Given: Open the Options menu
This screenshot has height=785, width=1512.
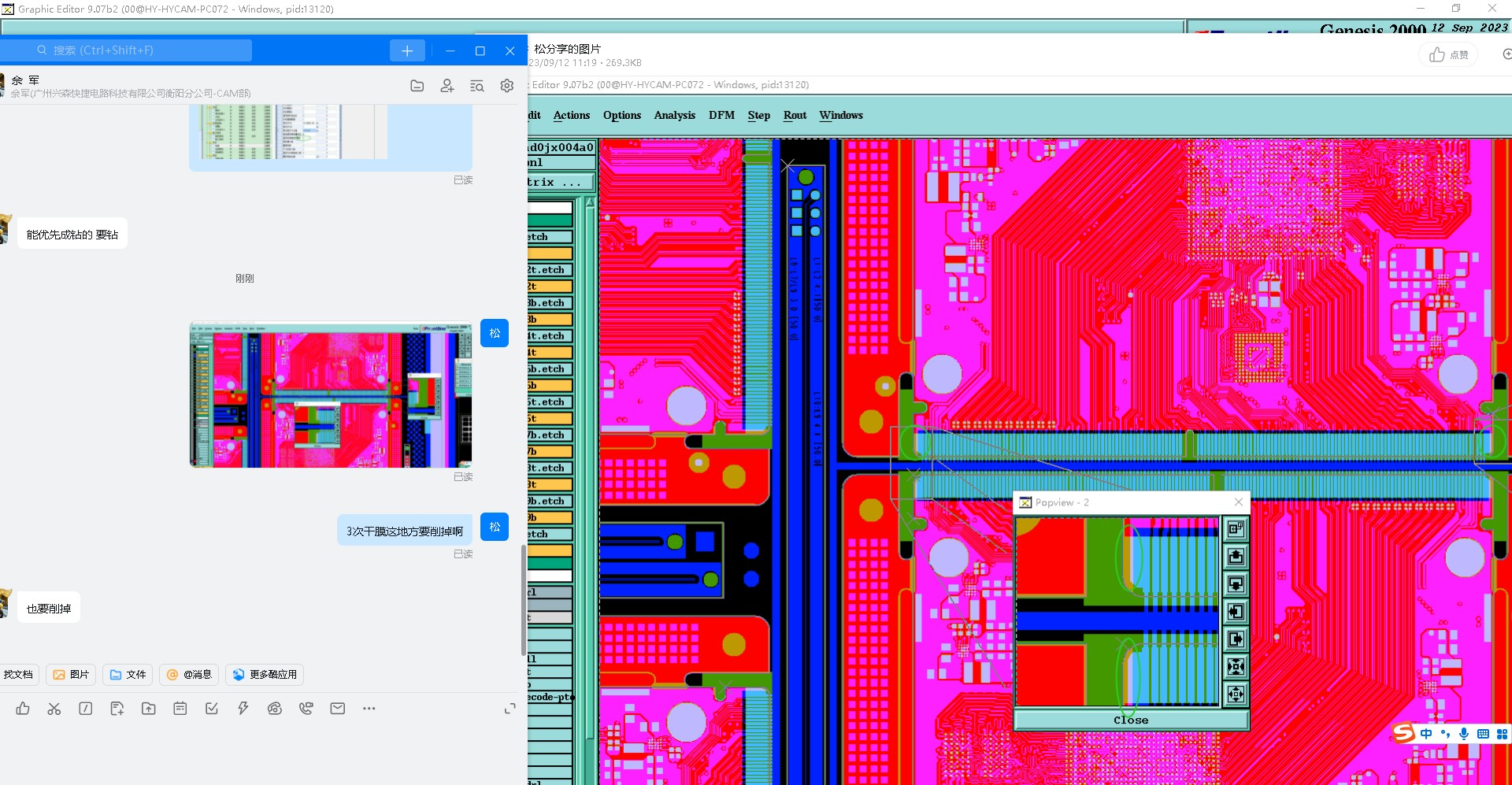Looking at the screenshot, I should (x=622, y=115).
